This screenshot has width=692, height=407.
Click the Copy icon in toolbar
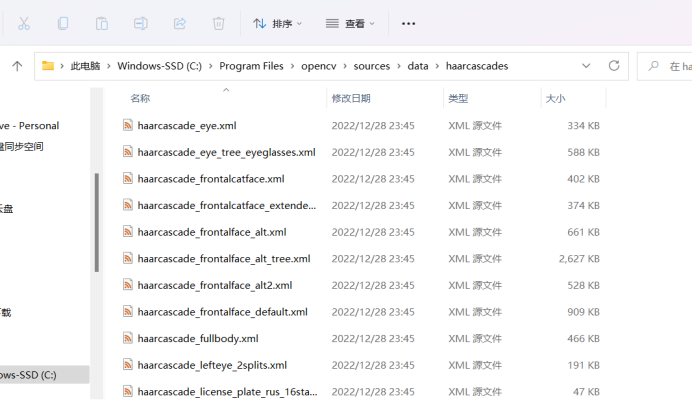pyautogui.click(x=63, y=23)
